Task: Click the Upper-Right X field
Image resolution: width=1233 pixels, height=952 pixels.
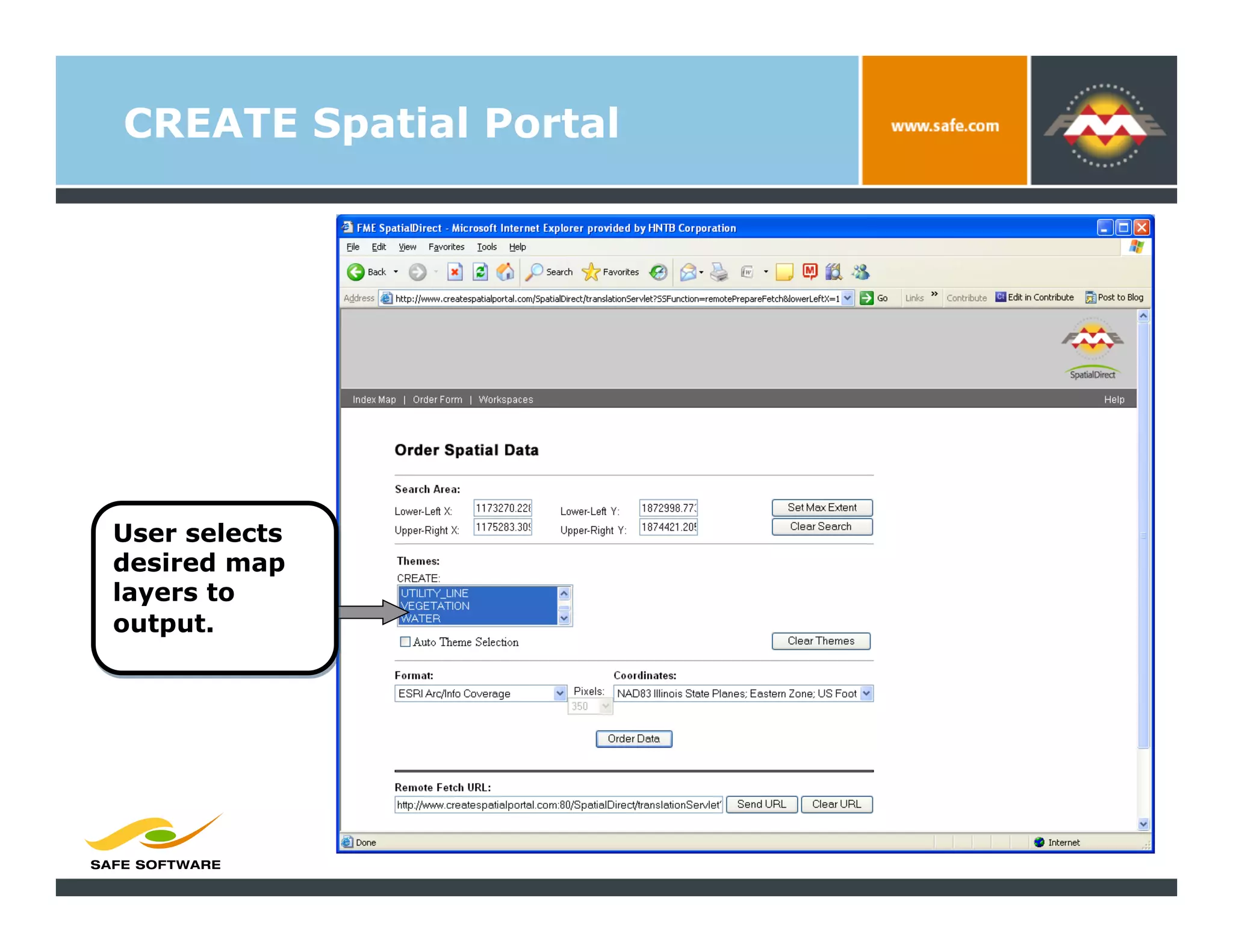Action: pyautogui.click(x=503, y=527)
